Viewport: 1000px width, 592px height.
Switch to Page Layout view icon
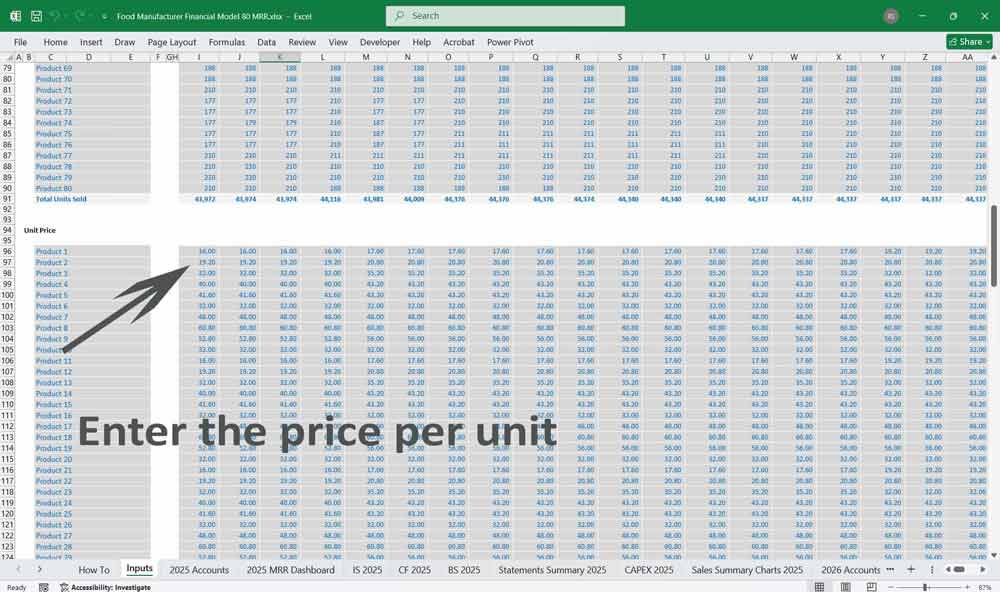click(845, 586)
